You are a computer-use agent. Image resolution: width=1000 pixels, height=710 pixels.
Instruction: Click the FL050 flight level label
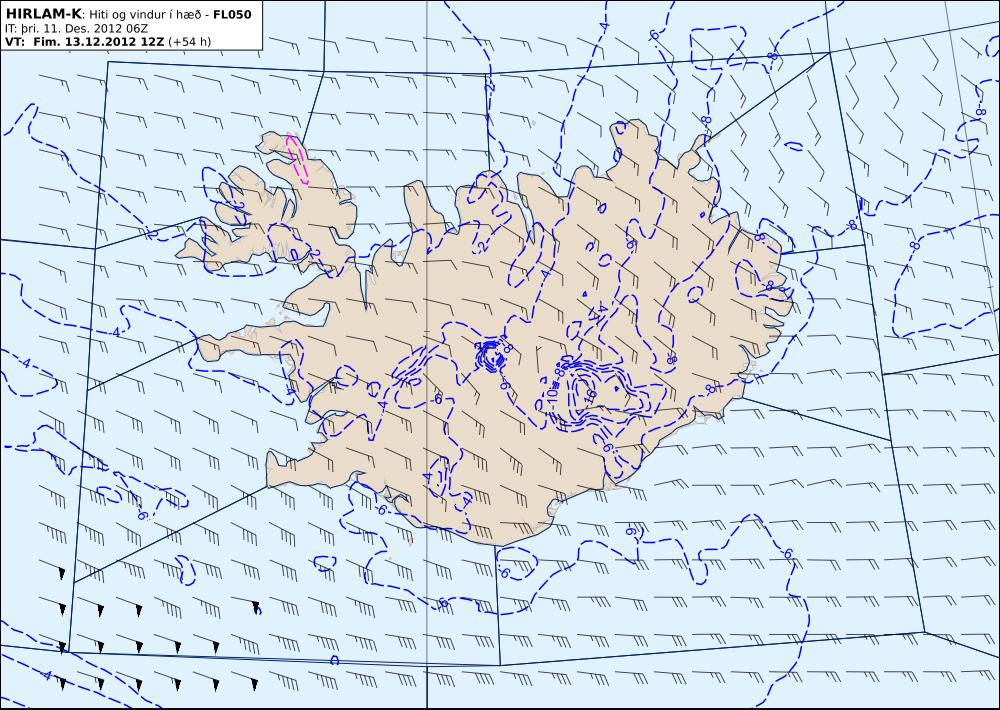pos(233,15)
